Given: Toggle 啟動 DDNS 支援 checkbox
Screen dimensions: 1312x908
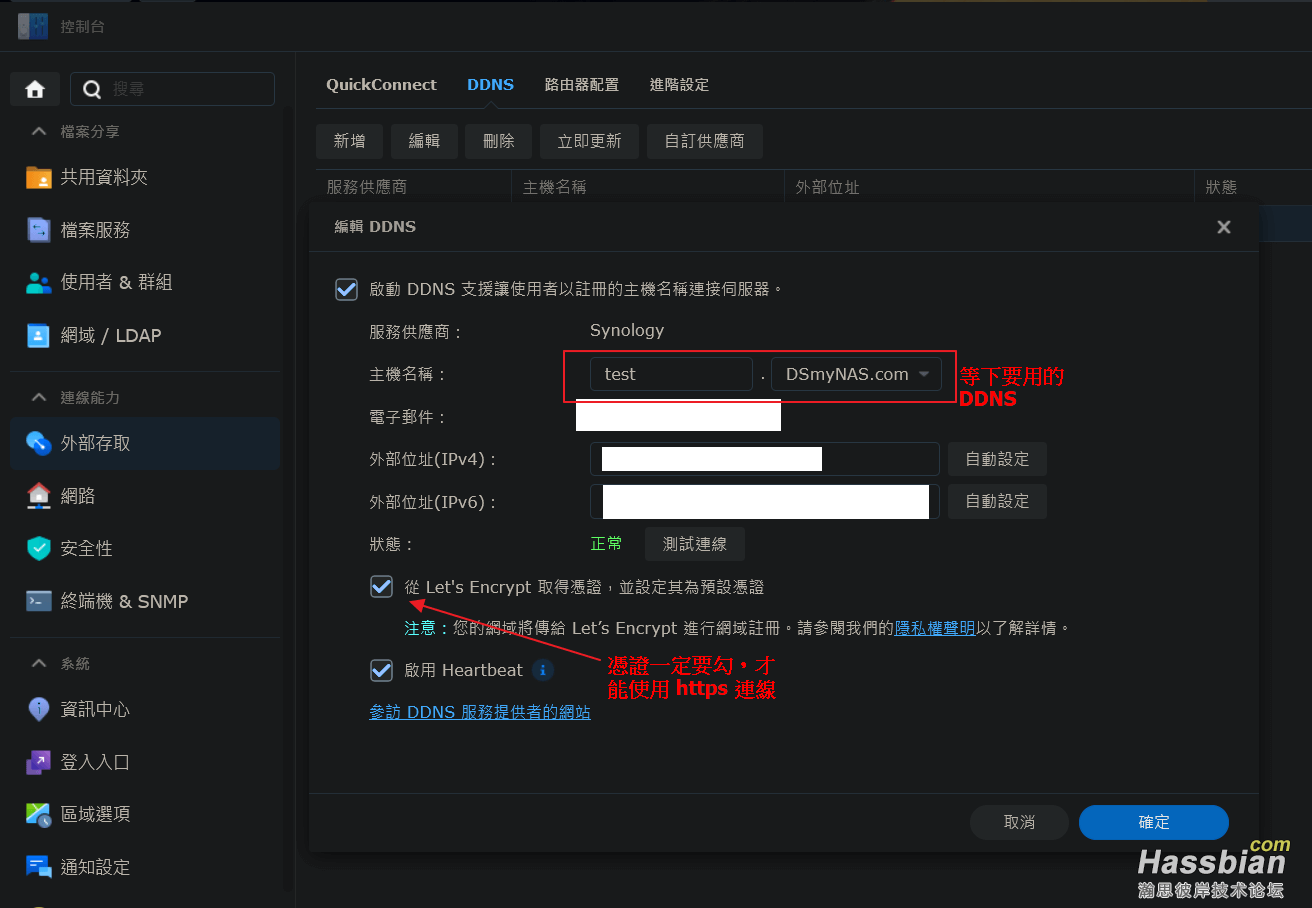Looking at the screenshot, I should coord(346,289).
